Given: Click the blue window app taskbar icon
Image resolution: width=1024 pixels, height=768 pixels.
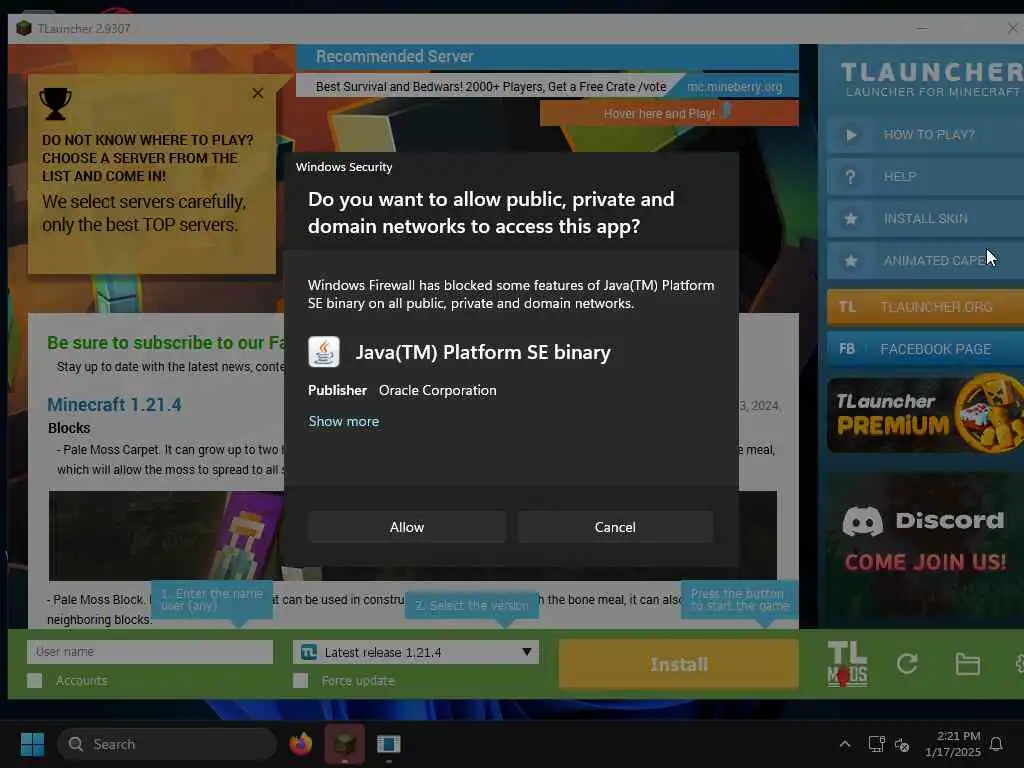Looking at the screenshot, I should pos(389,744).
